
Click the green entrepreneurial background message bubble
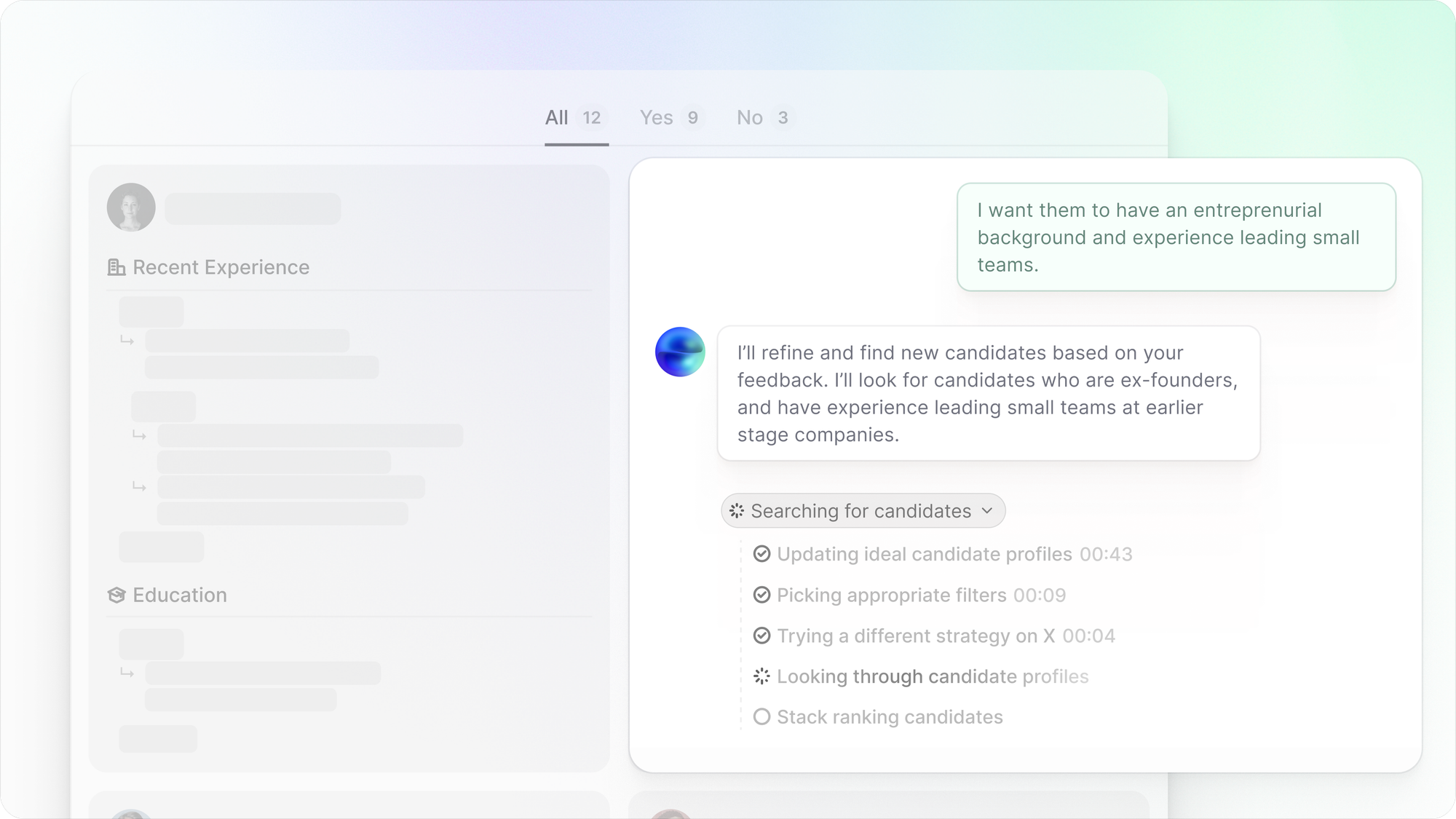[1176, 237]
